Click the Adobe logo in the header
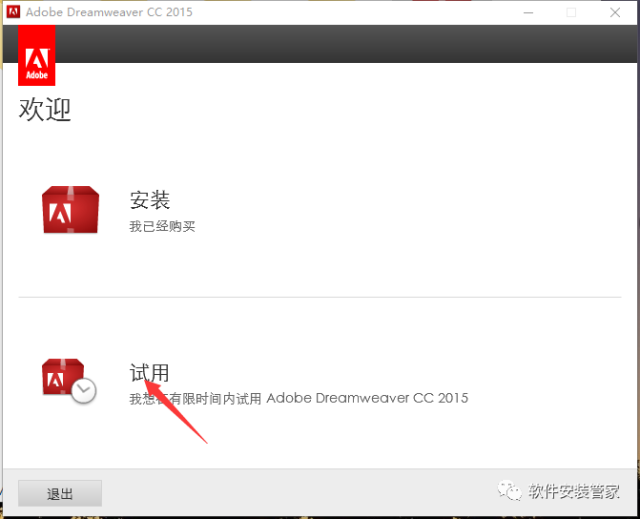Screen dimensions: 640x519 (x=37, y=55)
